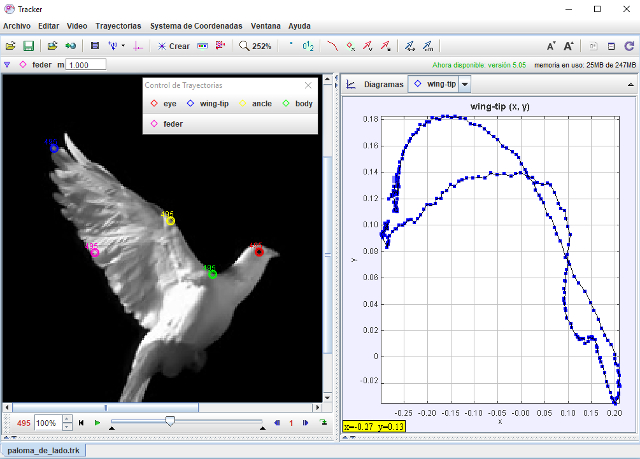Viewport: 640px width, 459px height.
Task: Toggle the coordinate axes icon
Action: pos(138,46)
